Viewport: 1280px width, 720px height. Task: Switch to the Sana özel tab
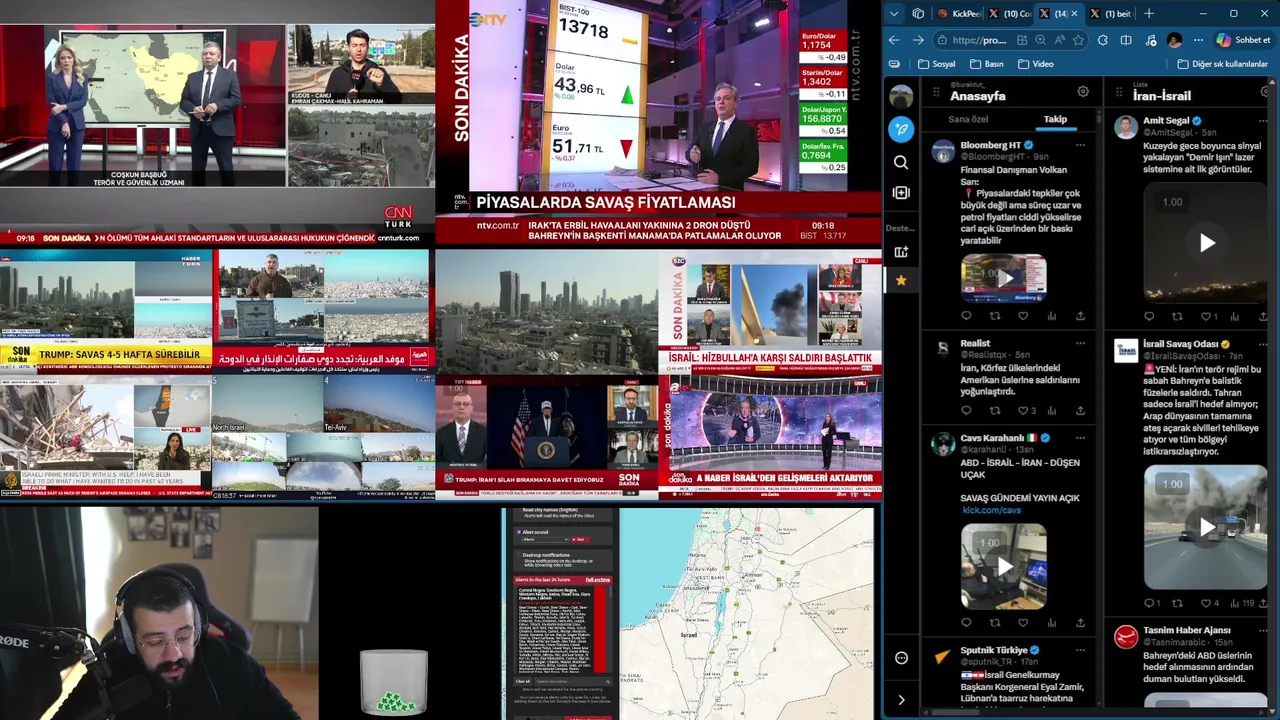click(x=968, y=119)
